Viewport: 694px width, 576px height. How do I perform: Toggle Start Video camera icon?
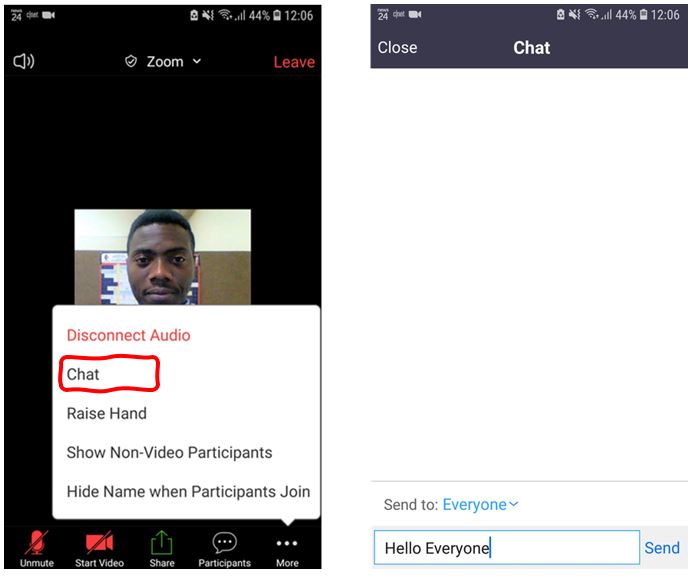(99, 543)
